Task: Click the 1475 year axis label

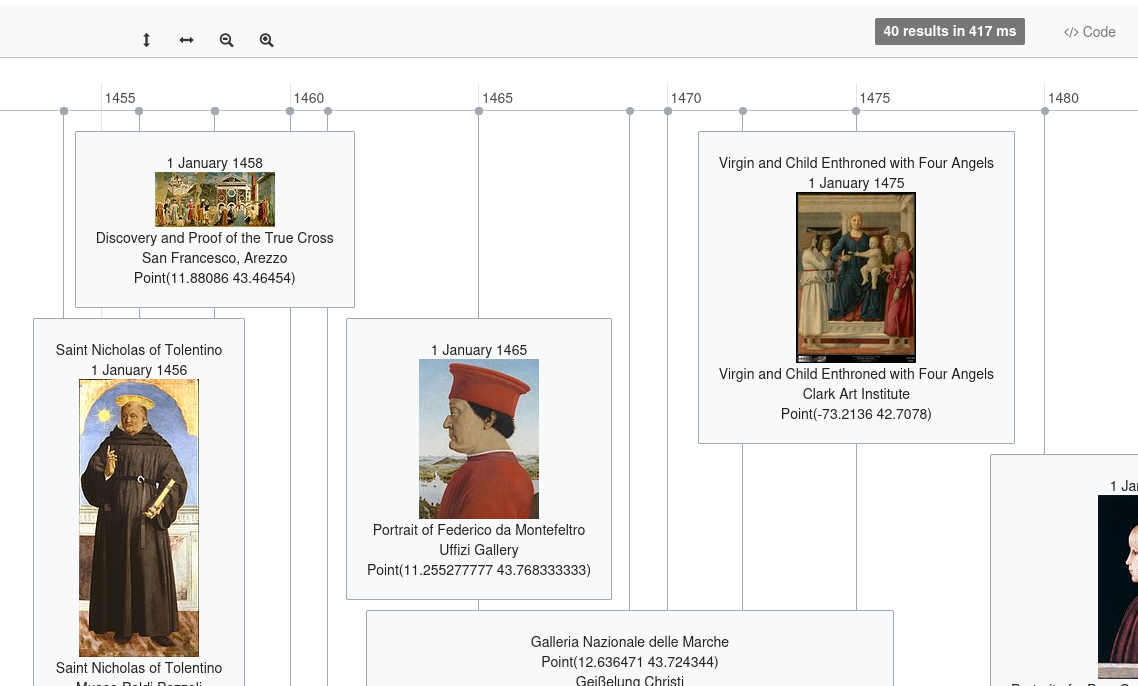Action: coord(875,98)
